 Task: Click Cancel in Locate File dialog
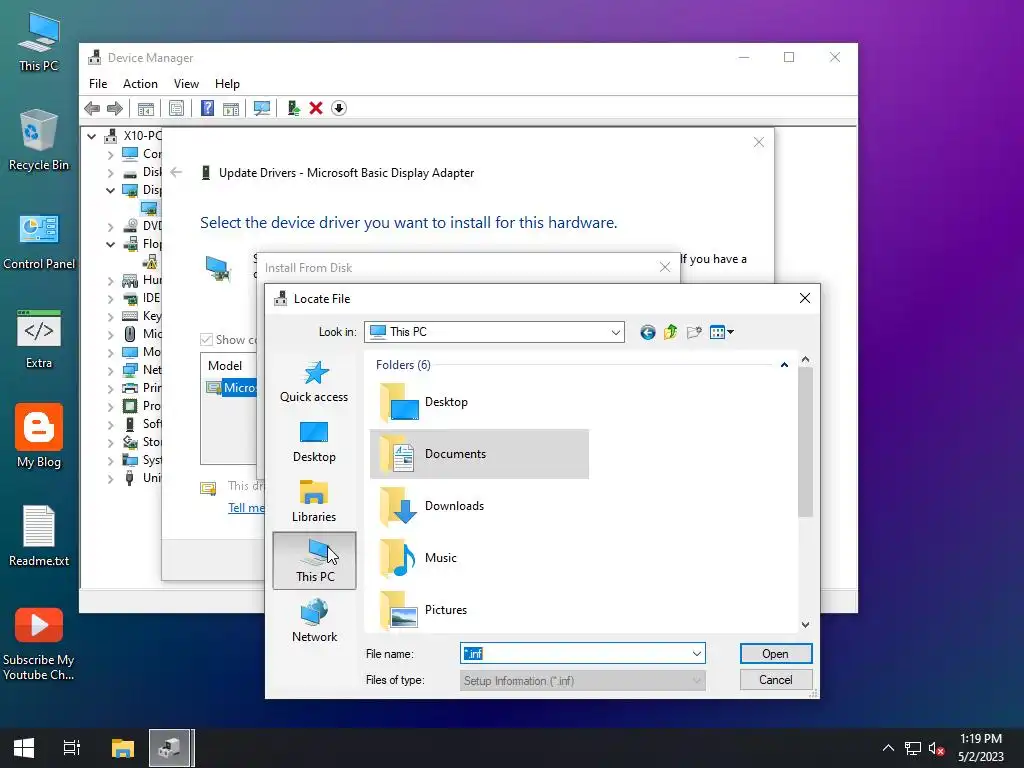tap(776, 680)
